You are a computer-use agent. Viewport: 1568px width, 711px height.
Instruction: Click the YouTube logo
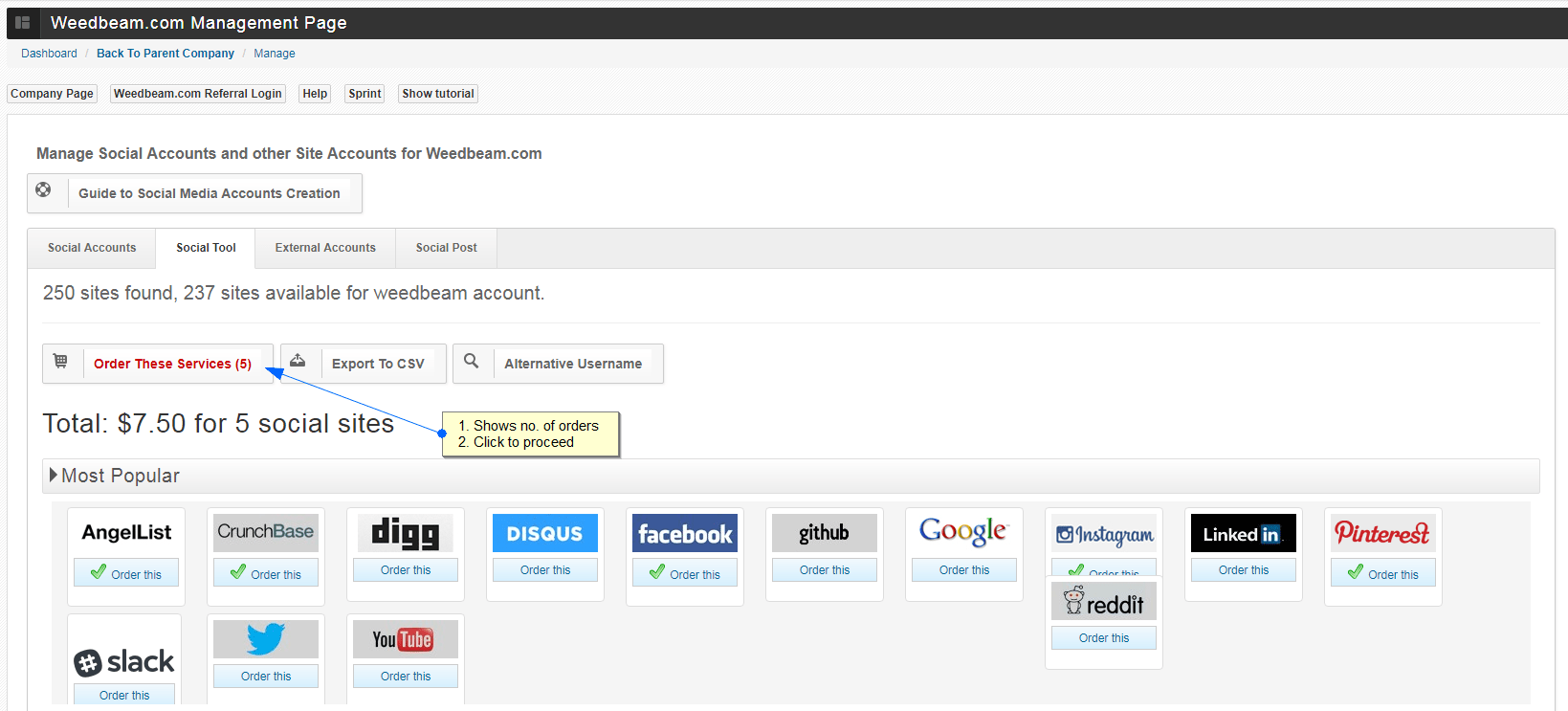(406, 639)
